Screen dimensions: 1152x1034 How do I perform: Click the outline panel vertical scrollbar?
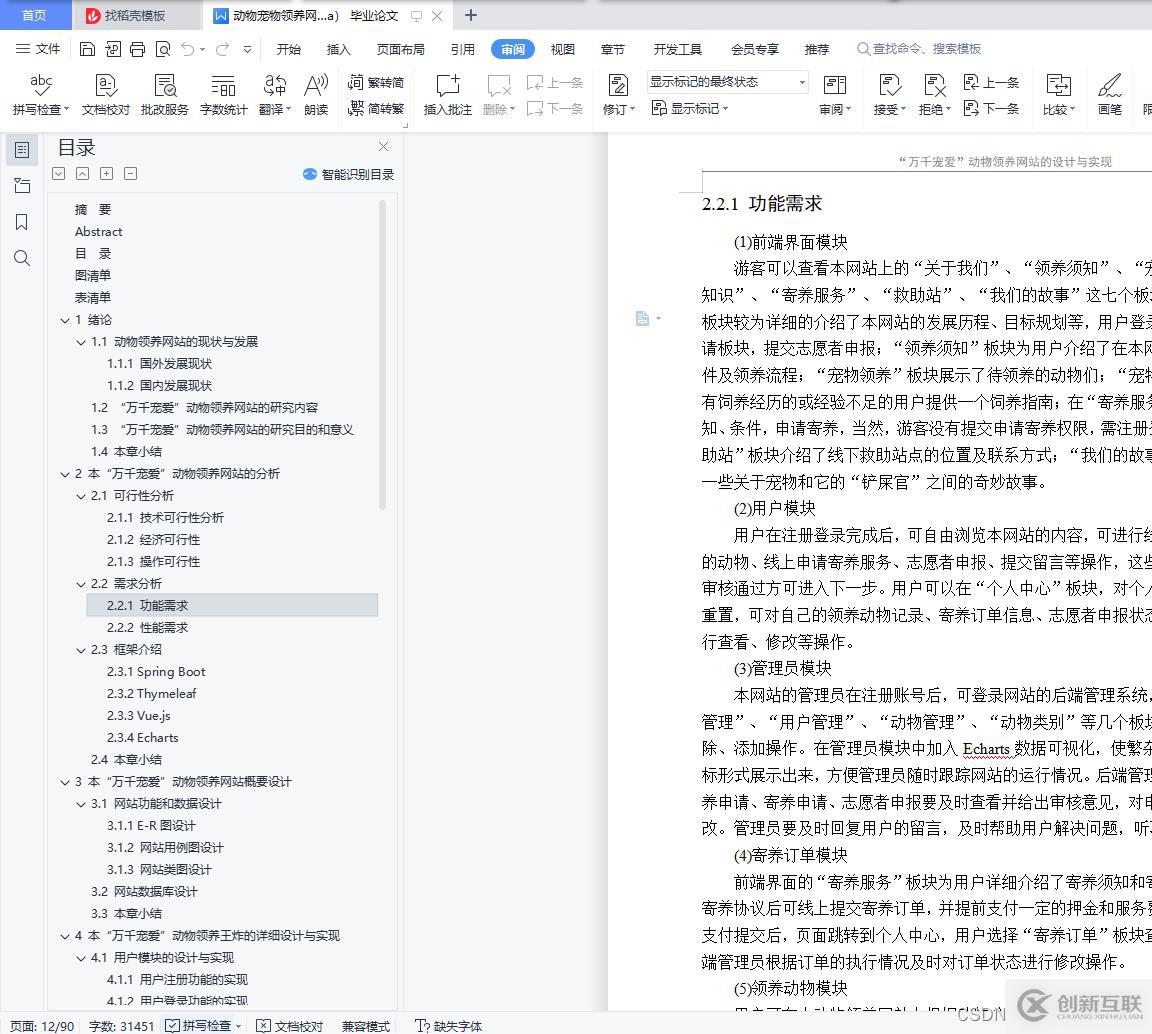(382, 350)
